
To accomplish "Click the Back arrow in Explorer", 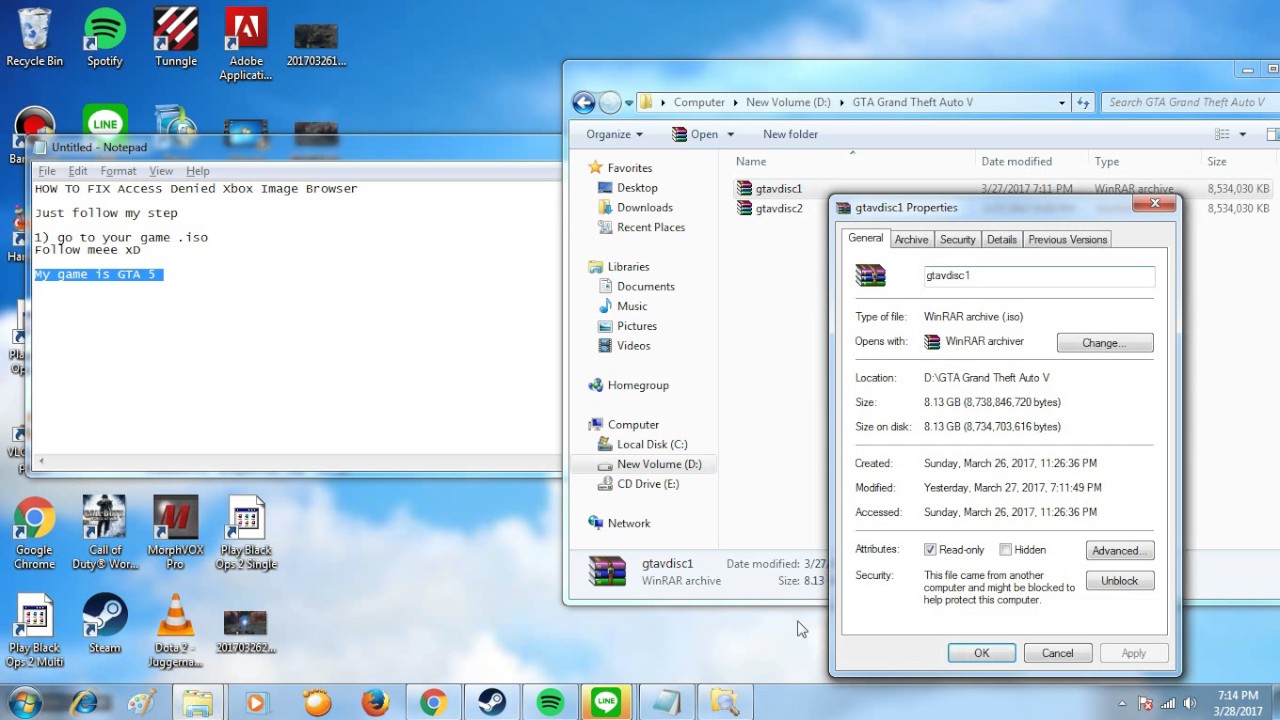I will point(583,102).
